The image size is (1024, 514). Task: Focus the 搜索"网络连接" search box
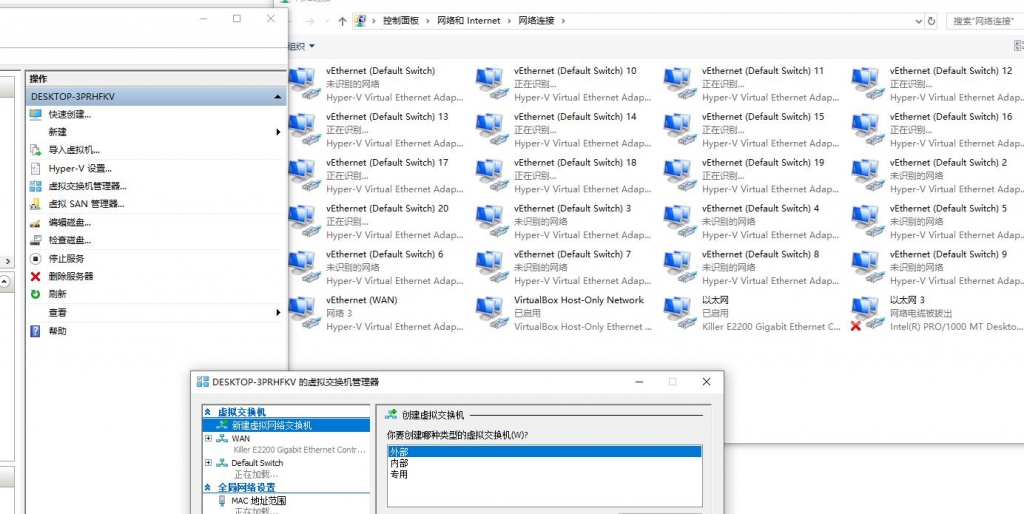tap(985, 21)
